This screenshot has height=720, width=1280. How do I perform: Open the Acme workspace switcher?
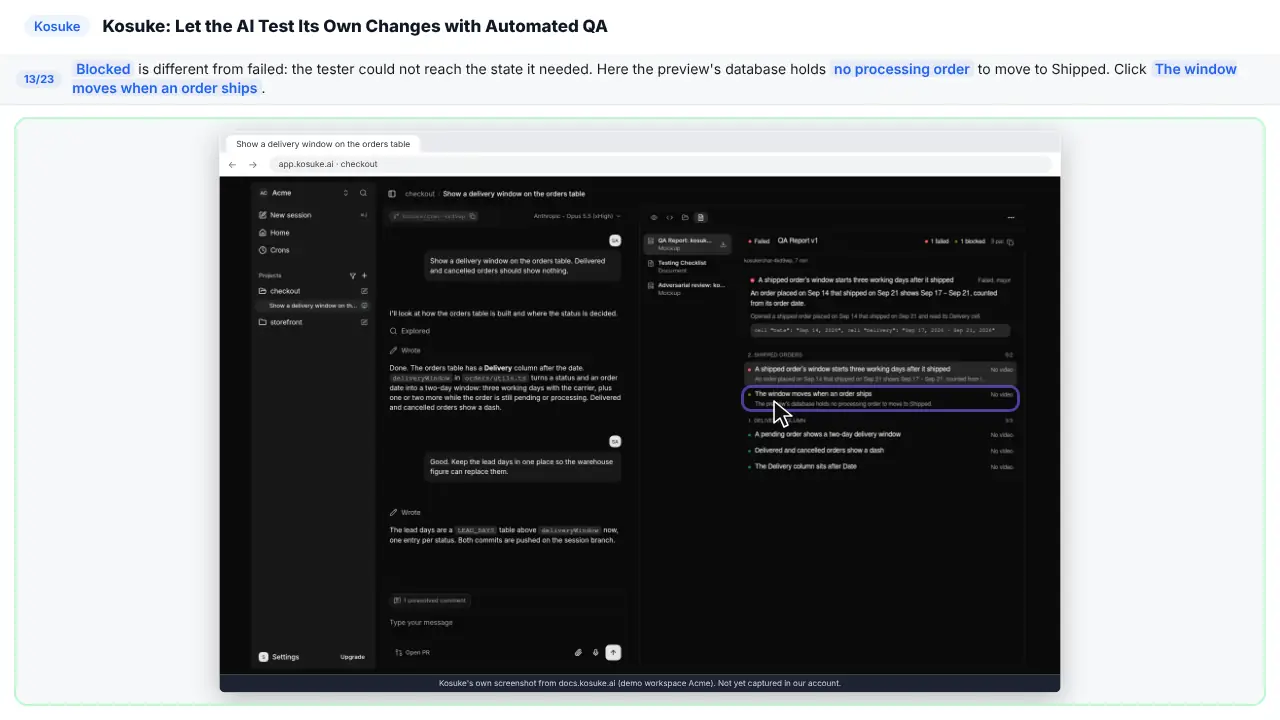(304, 193)
